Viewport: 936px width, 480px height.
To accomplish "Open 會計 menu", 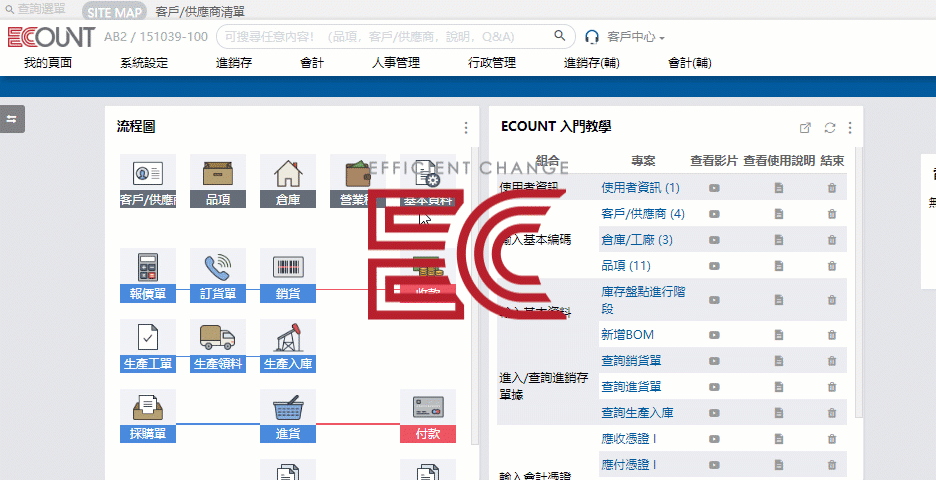I will (x=312, y=63).
